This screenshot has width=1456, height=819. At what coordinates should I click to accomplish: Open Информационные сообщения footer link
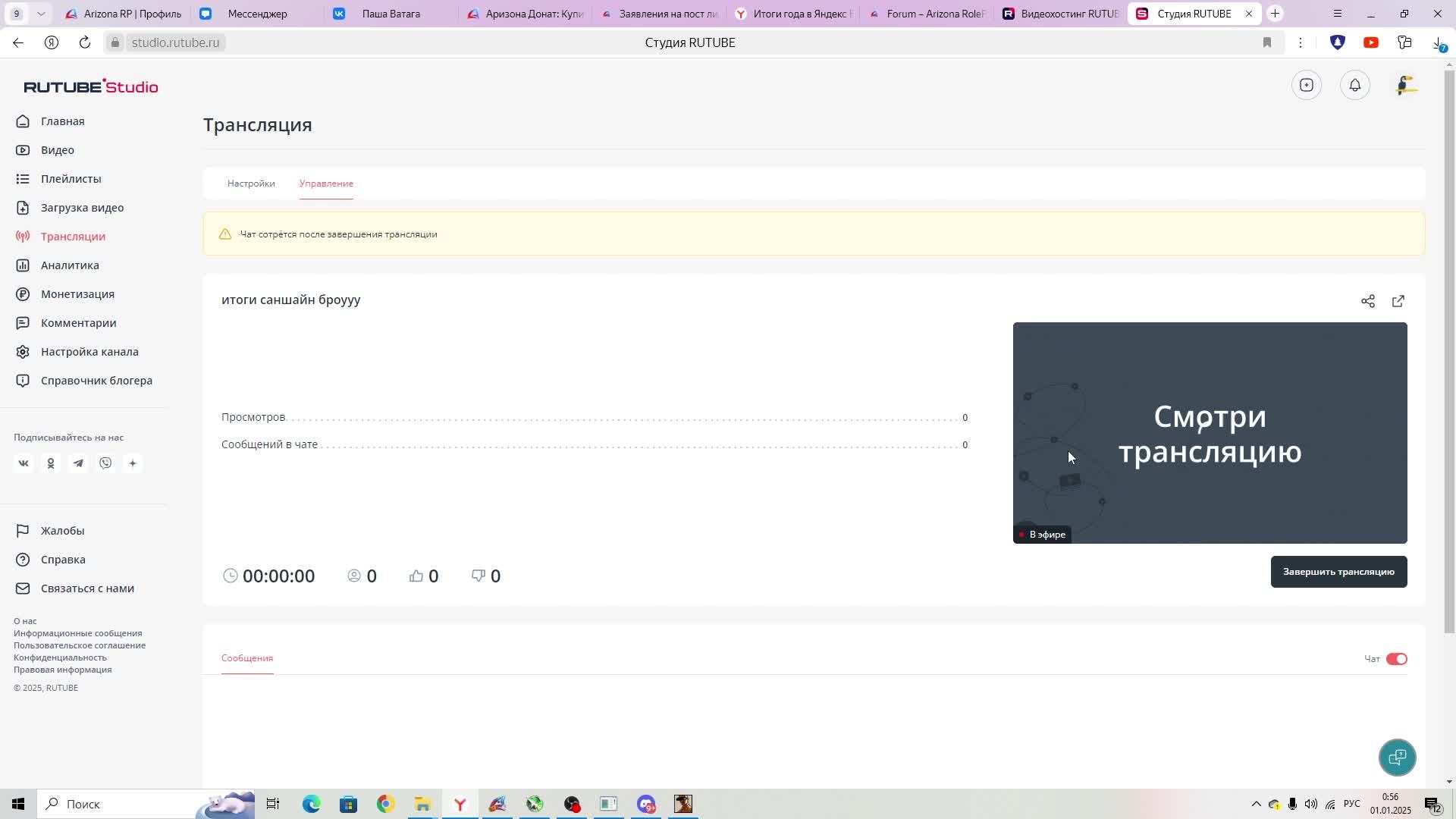pos(77,633)
